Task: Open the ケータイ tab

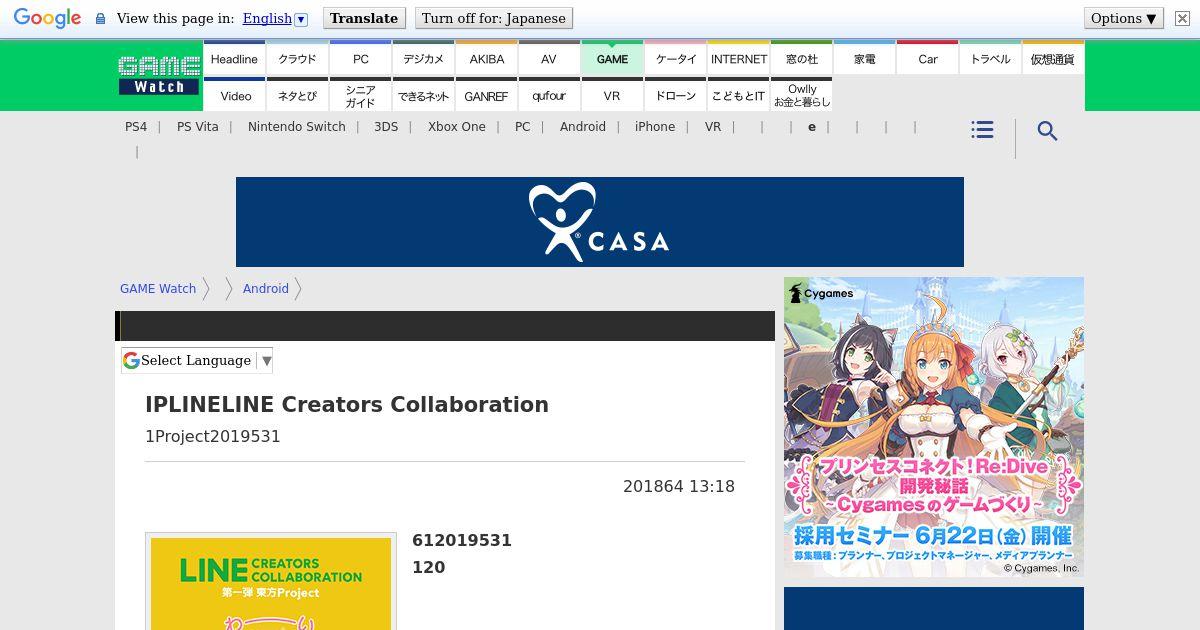Action: 675,58
